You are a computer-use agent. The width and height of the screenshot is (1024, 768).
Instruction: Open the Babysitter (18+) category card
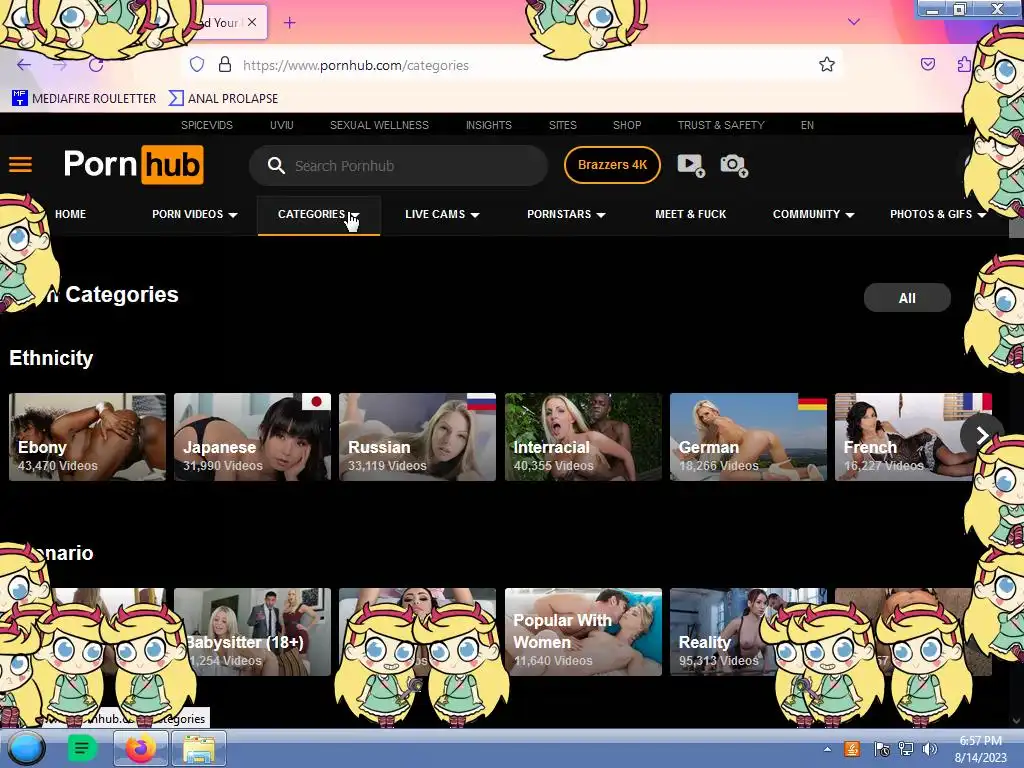pyautogui.click(x=253, y=632)
